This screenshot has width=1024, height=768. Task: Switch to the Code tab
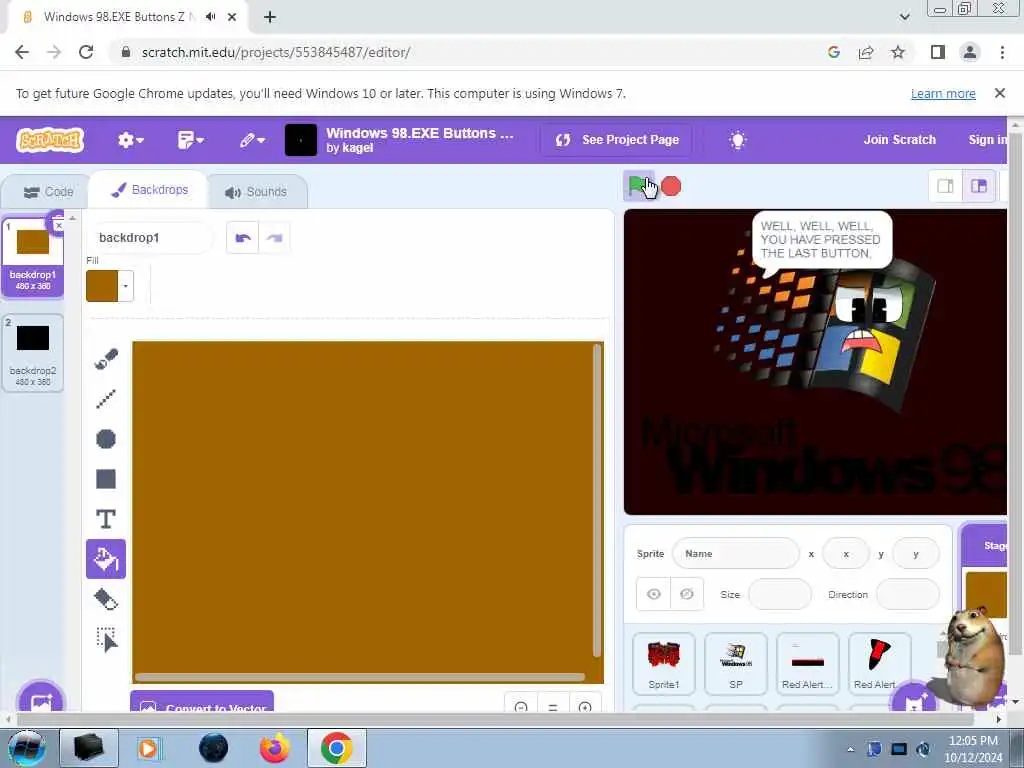[x=48, y=191]
